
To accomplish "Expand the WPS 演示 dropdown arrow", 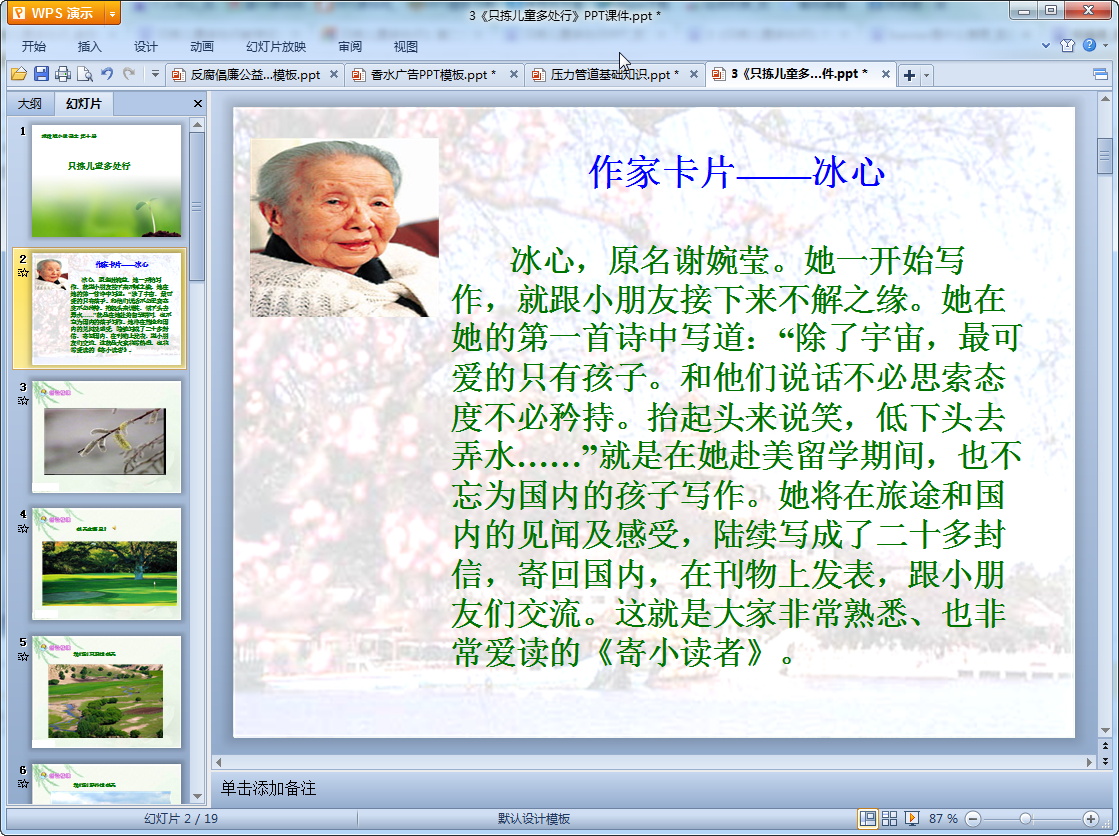I will 113,14.
